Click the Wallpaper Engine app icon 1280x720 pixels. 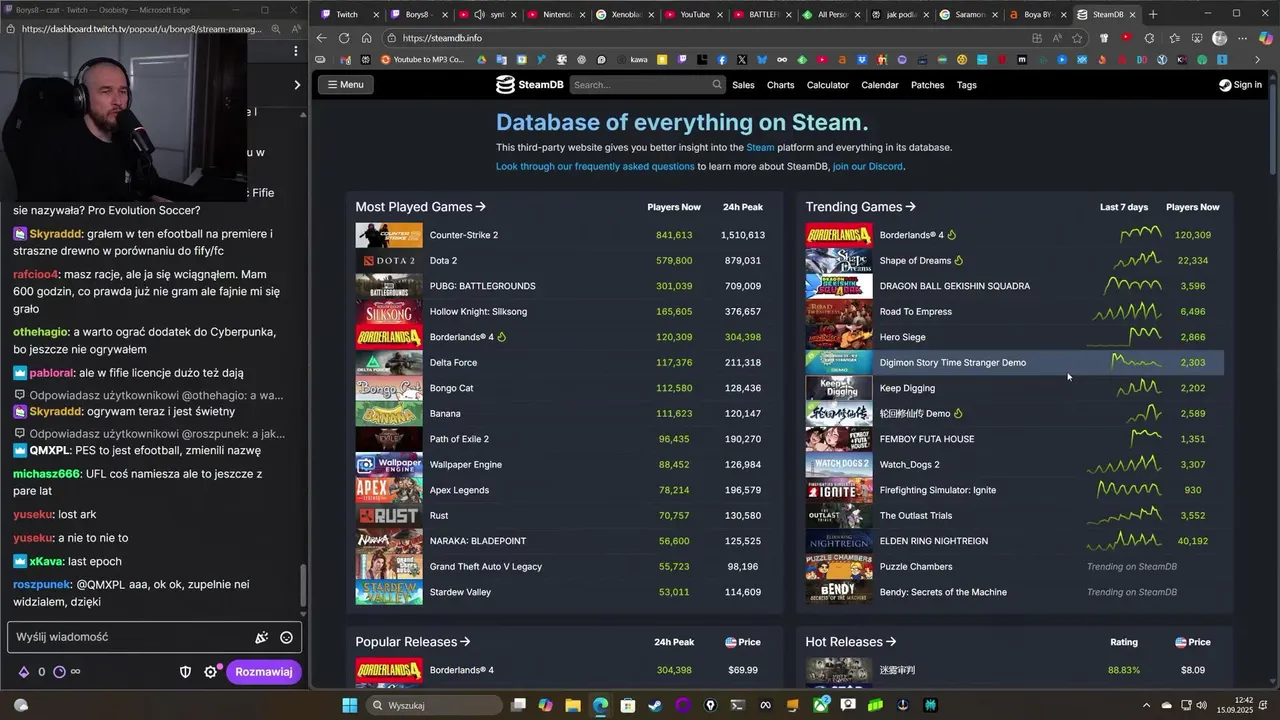[x=389, y=464]
